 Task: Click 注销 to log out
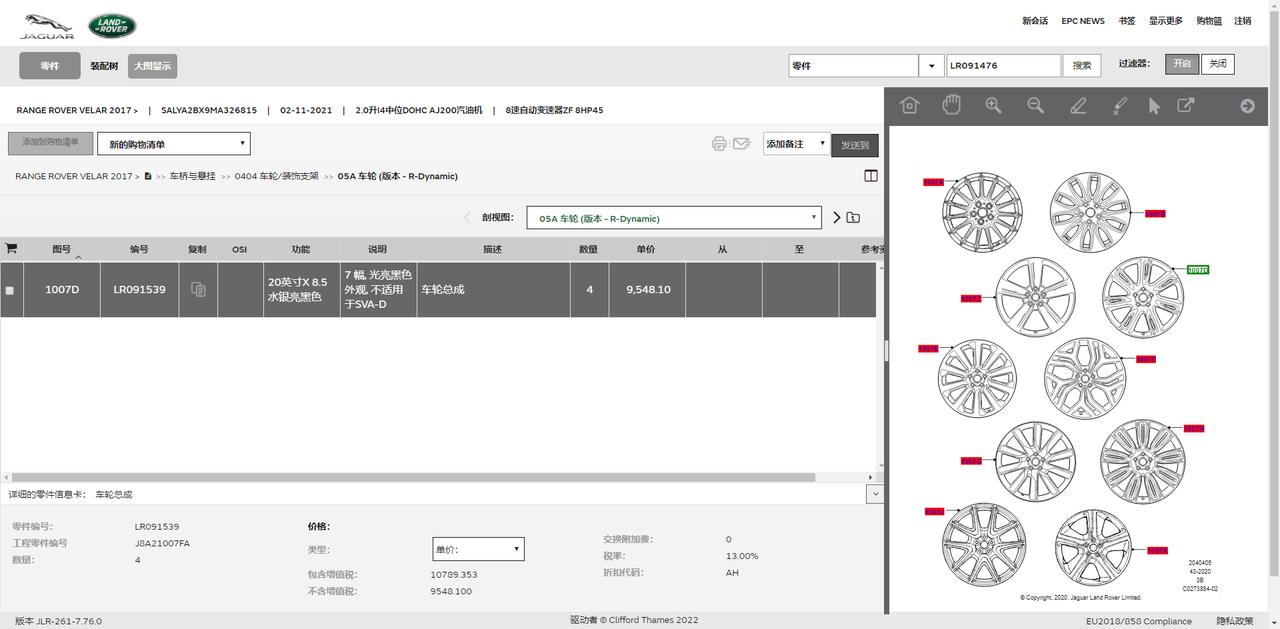(1243, 21)
